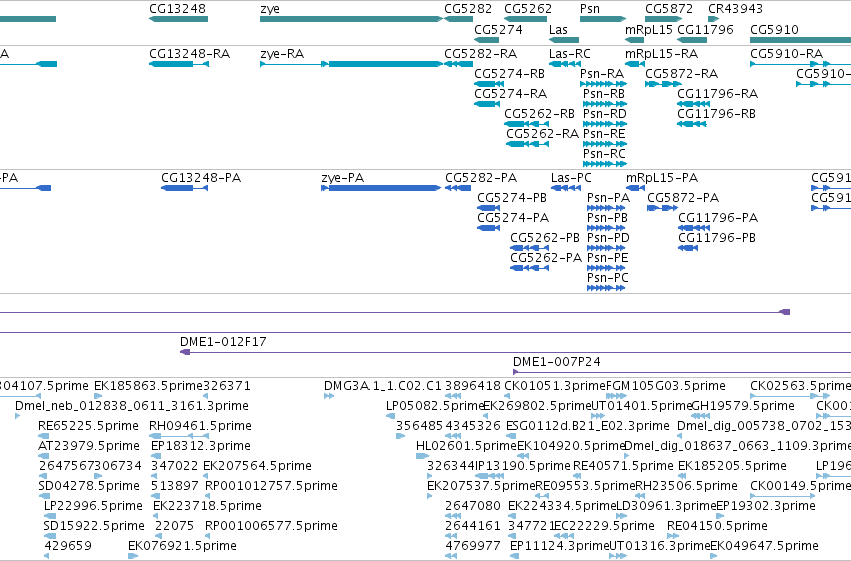Select the CG5910-RA transcript label

[x=786, y=54]
